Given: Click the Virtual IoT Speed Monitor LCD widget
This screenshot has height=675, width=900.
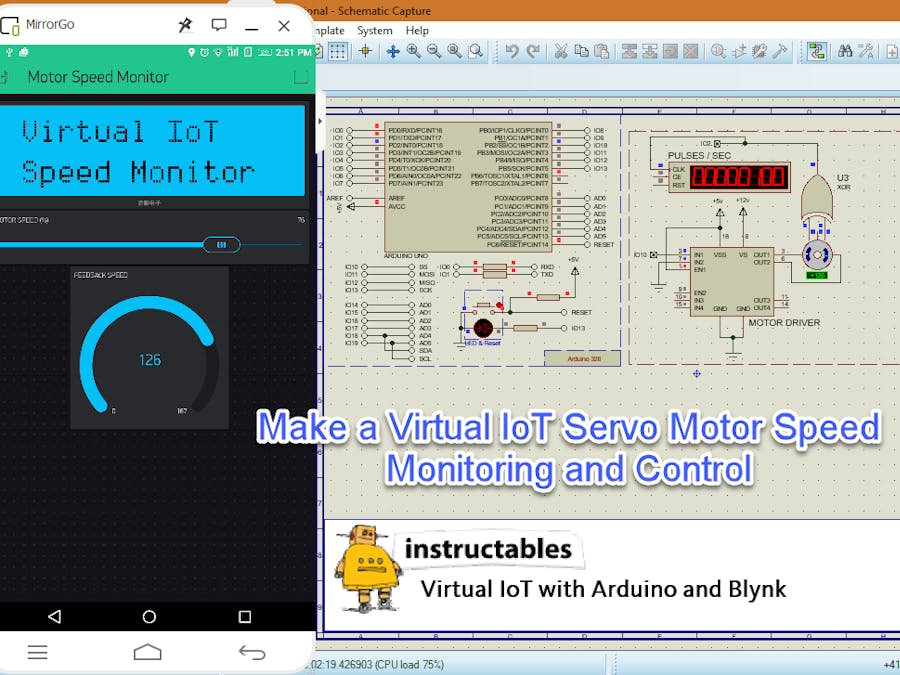Looking at the screenshot, I should (152, 151).
